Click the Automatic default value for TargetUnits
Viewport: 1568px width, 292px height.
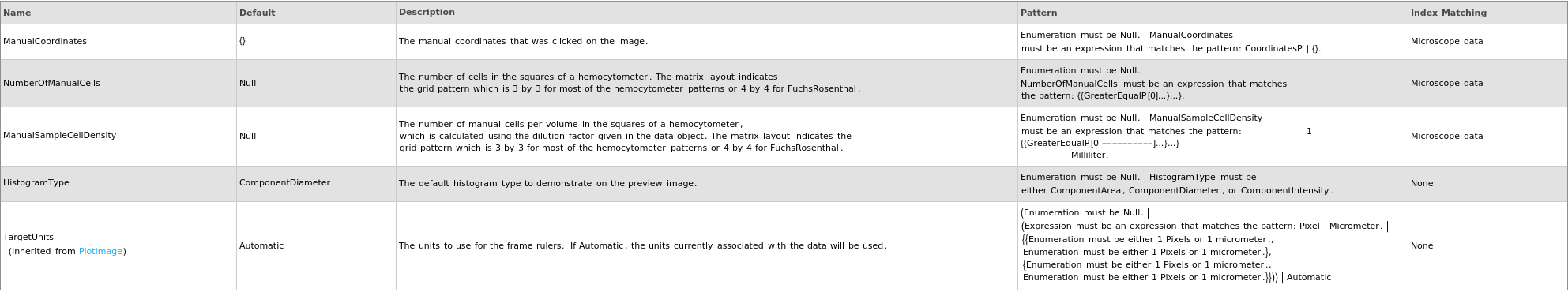261,246
